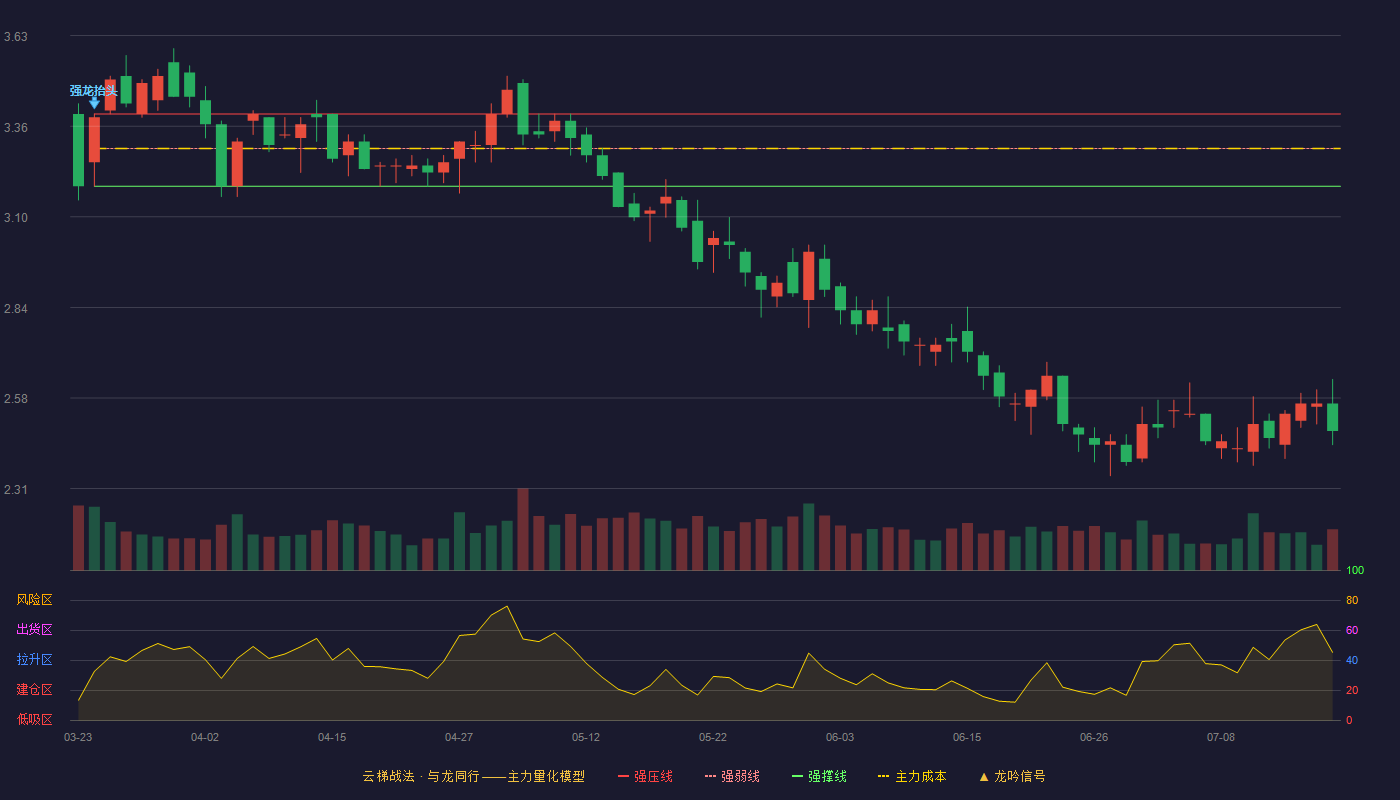Click the yellow triangle 龙吟信号 legend icon
The height and width of the screenshot is (800, 1400).
tap(983, 776)
